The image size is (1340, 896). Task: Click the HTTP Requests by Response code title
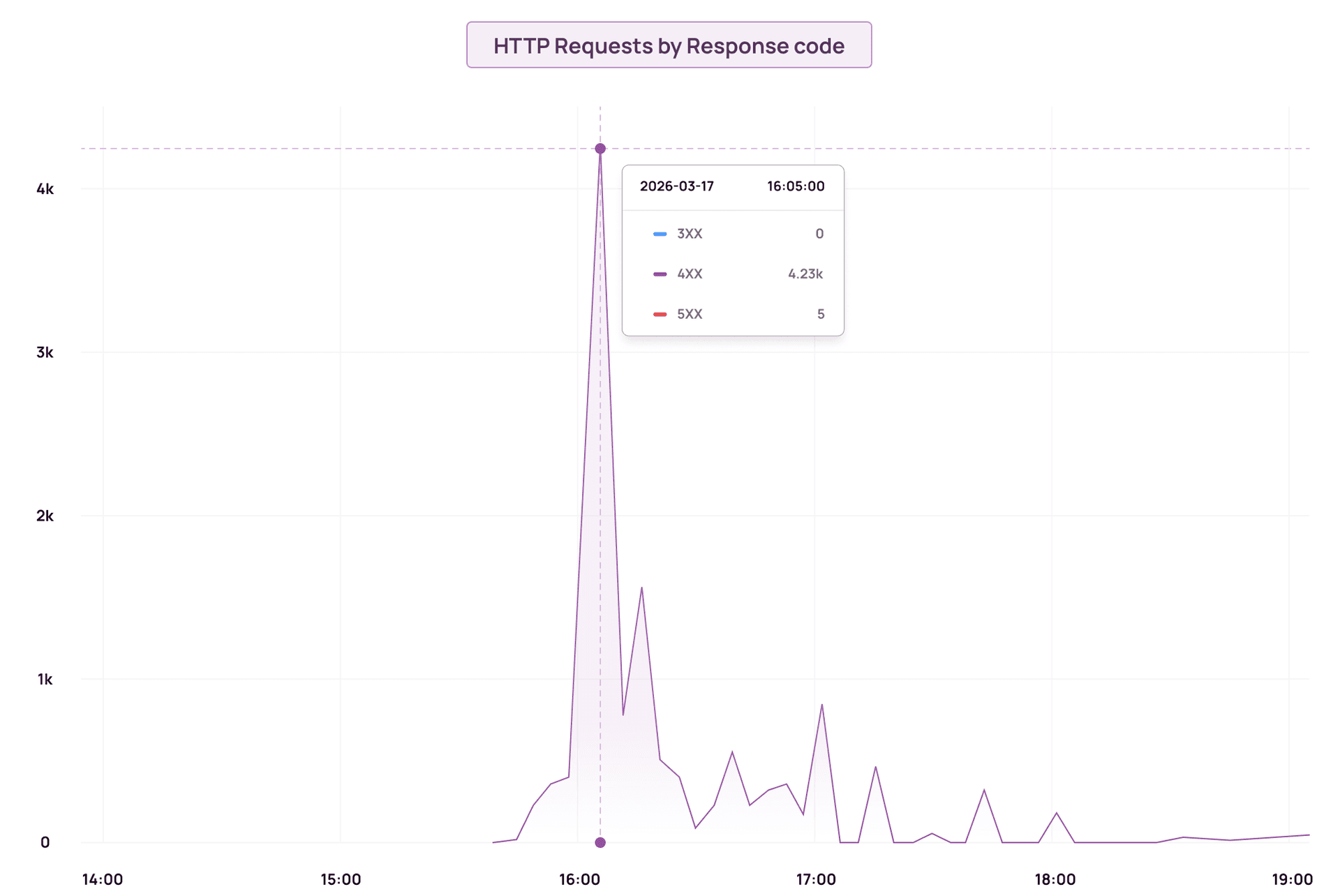coord(669,45)
